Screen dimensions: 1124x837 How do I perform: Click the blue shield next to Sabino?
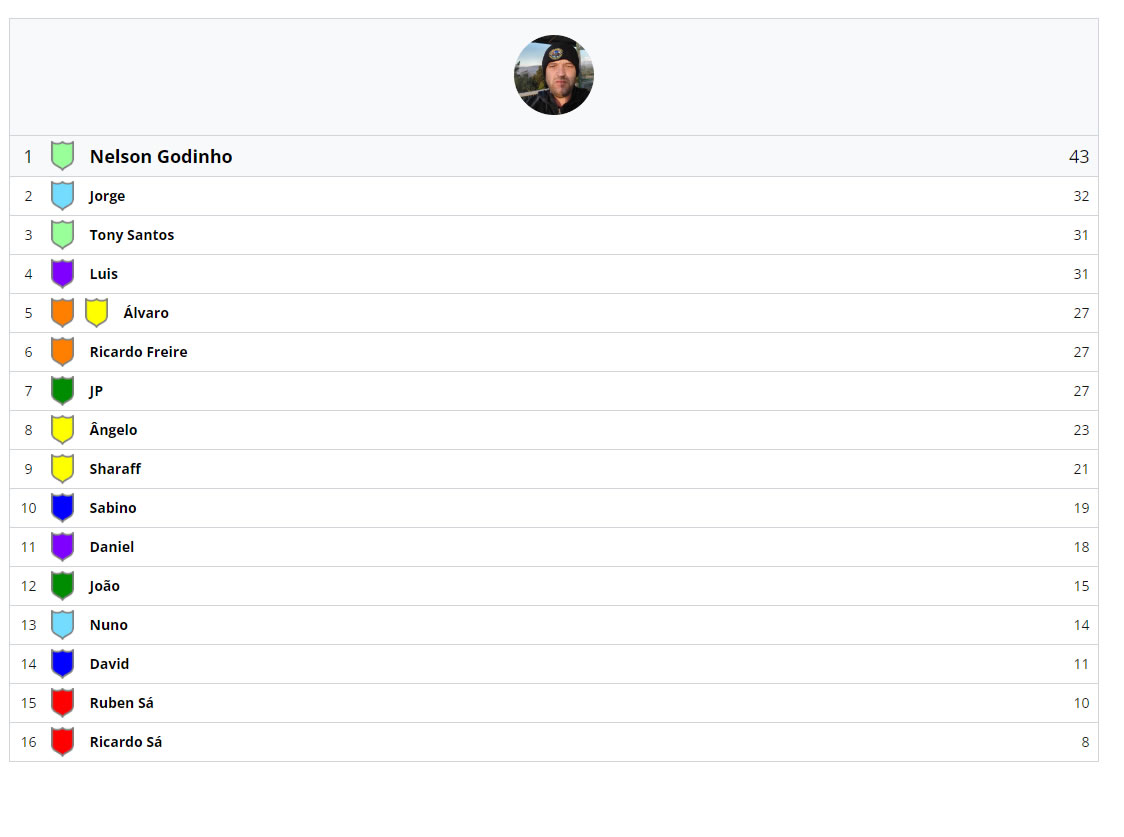point(62,508)
